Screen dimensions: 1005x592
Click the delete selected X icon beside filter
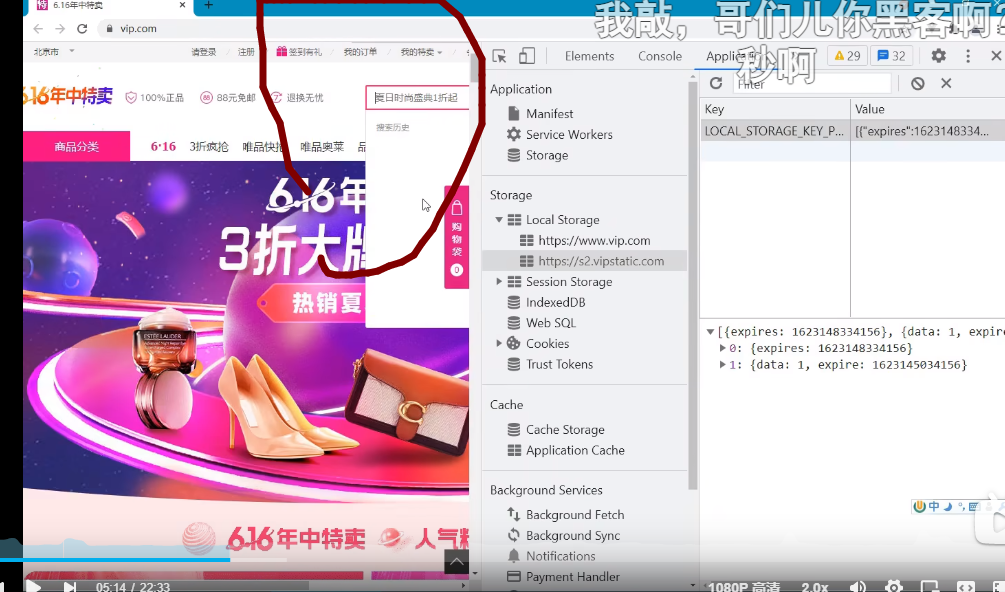pyautogui.click(x=946, y=83)
